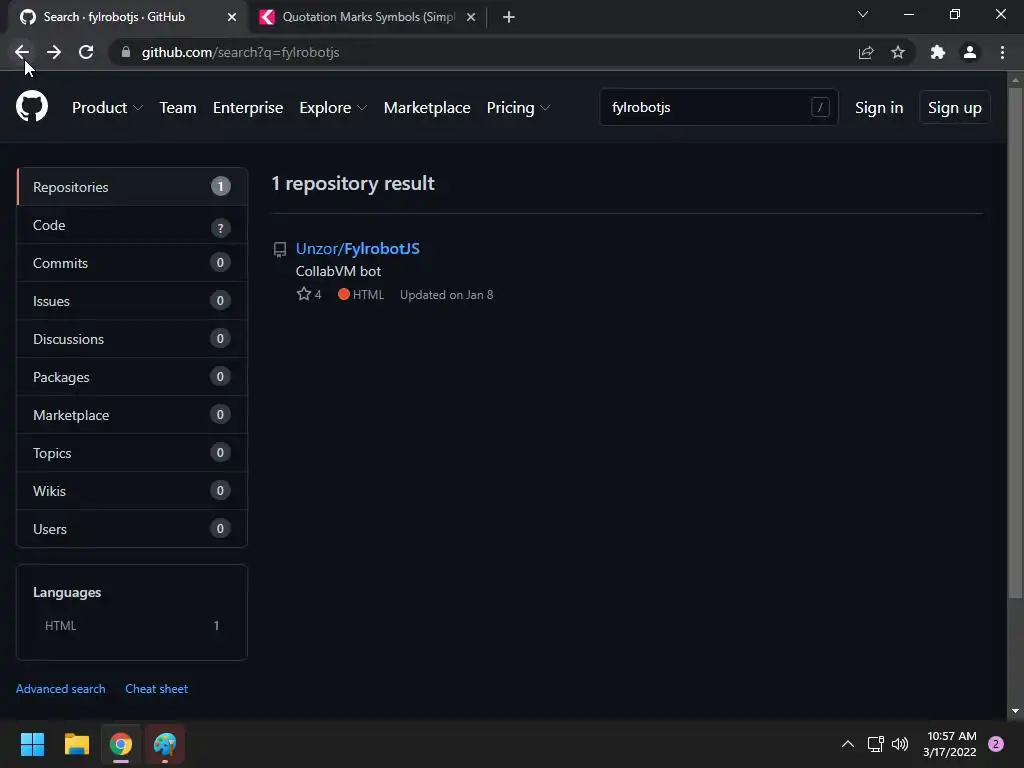Screen dimensions: 1024x768
Task: Select Repositories filter in sidebar
Action: 132,187
